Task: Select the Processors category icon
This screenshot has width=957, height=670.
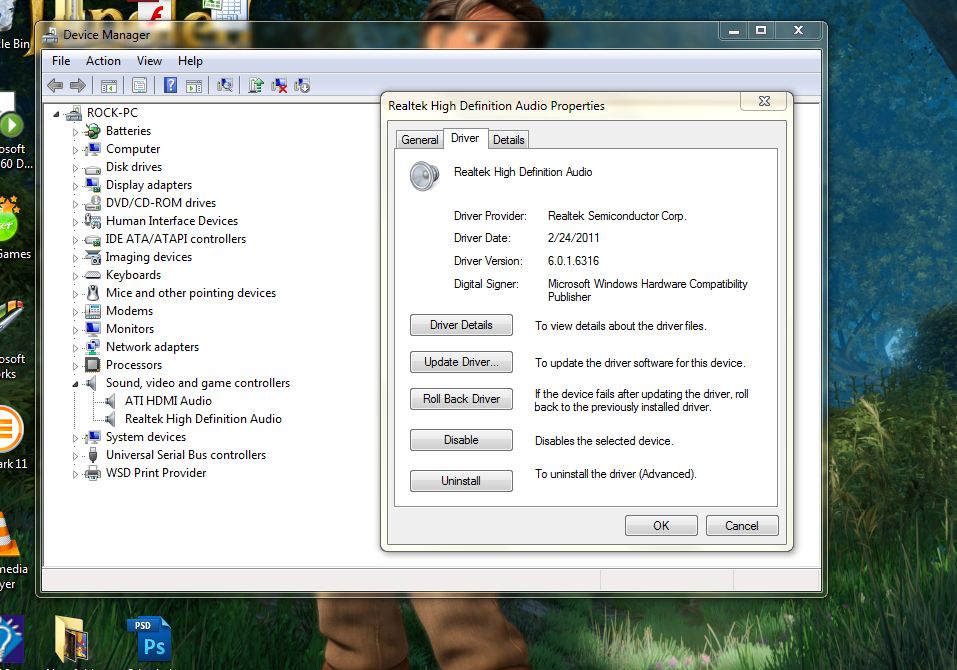Action: pyautogui.click(x=93, y=365)
